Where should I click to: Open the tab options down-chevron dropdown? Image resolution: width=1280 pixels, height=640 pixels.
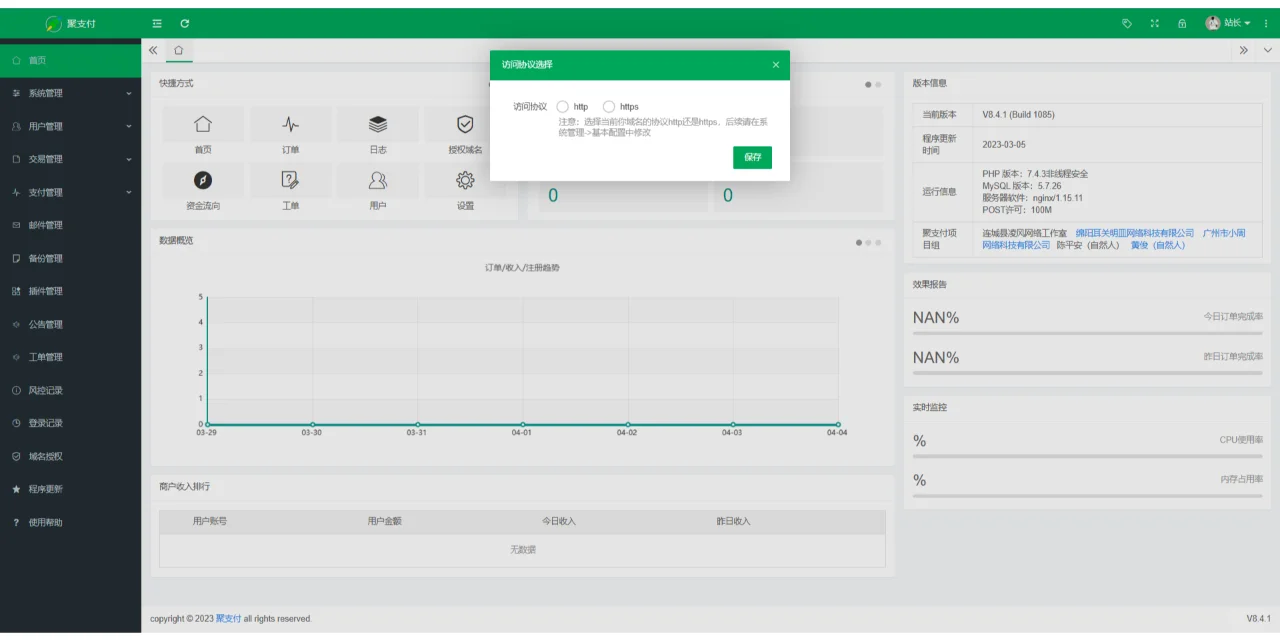(1268, 50)
